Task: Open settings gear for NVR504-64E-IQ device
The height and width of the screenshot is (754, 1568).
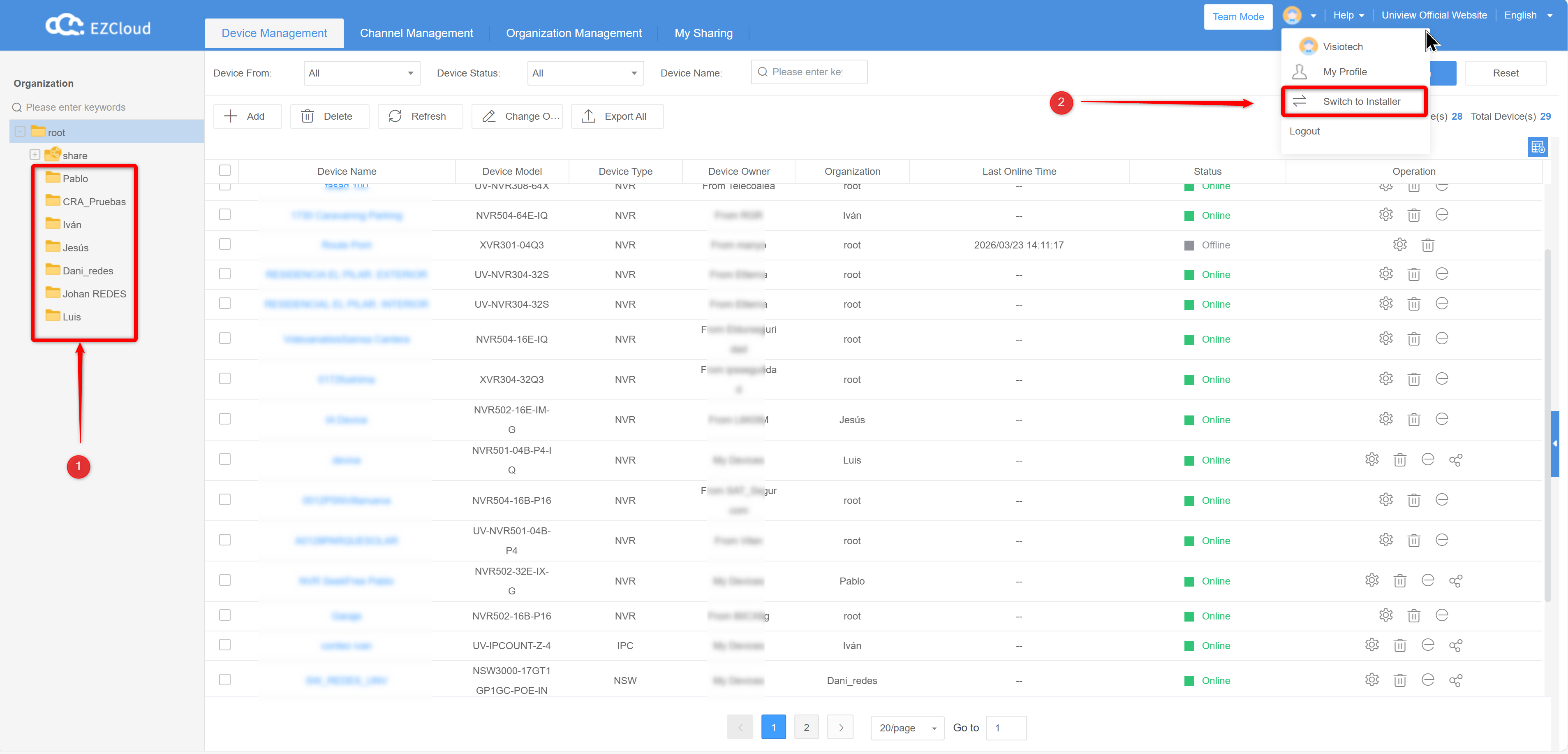Action: click(x=1386, y=215)
